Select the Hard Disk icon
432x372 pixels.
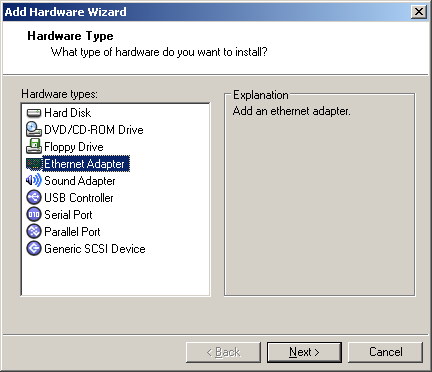(34, 113)
